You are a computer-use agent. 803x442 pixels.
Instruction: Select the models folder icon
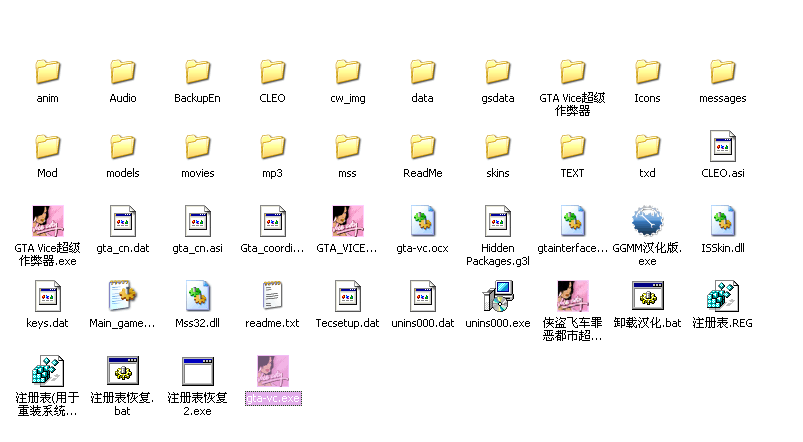[x=123, y=146]
